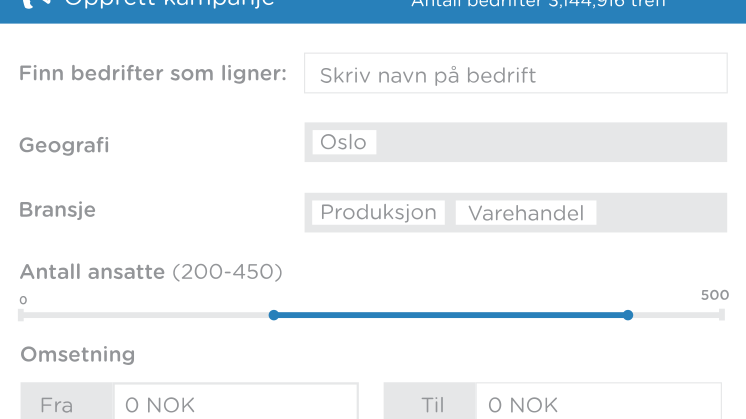This screenshot has width=746, height=419.
Task: Click the lower handle of the ansatte slider
Action: click(274, 315)
